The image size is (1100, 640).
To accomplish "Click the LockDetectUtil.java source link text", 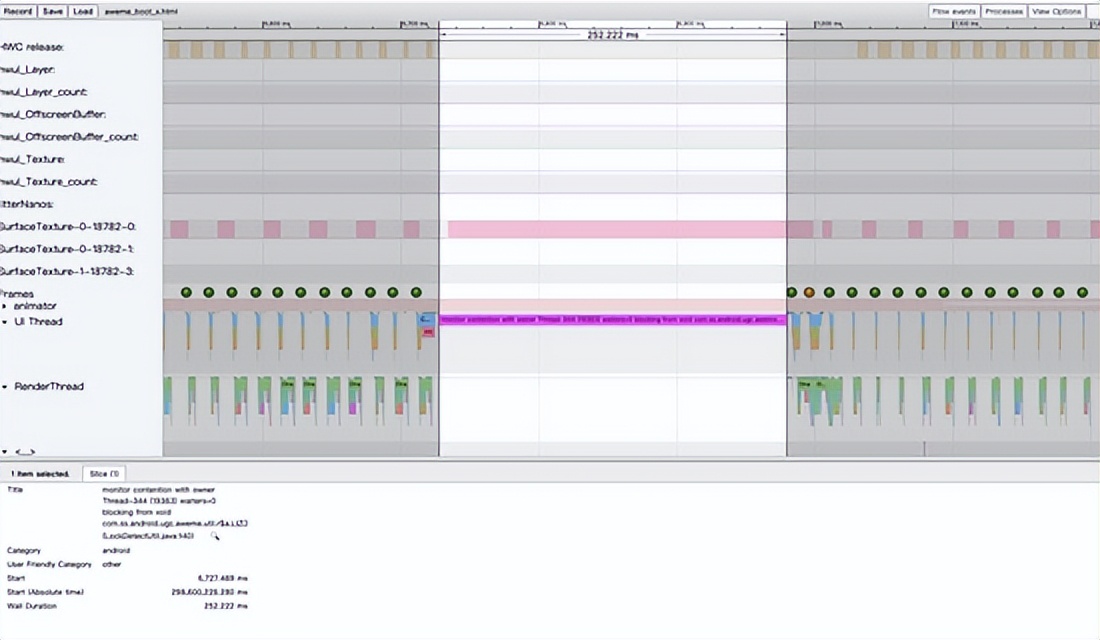I will click(148, 536).
